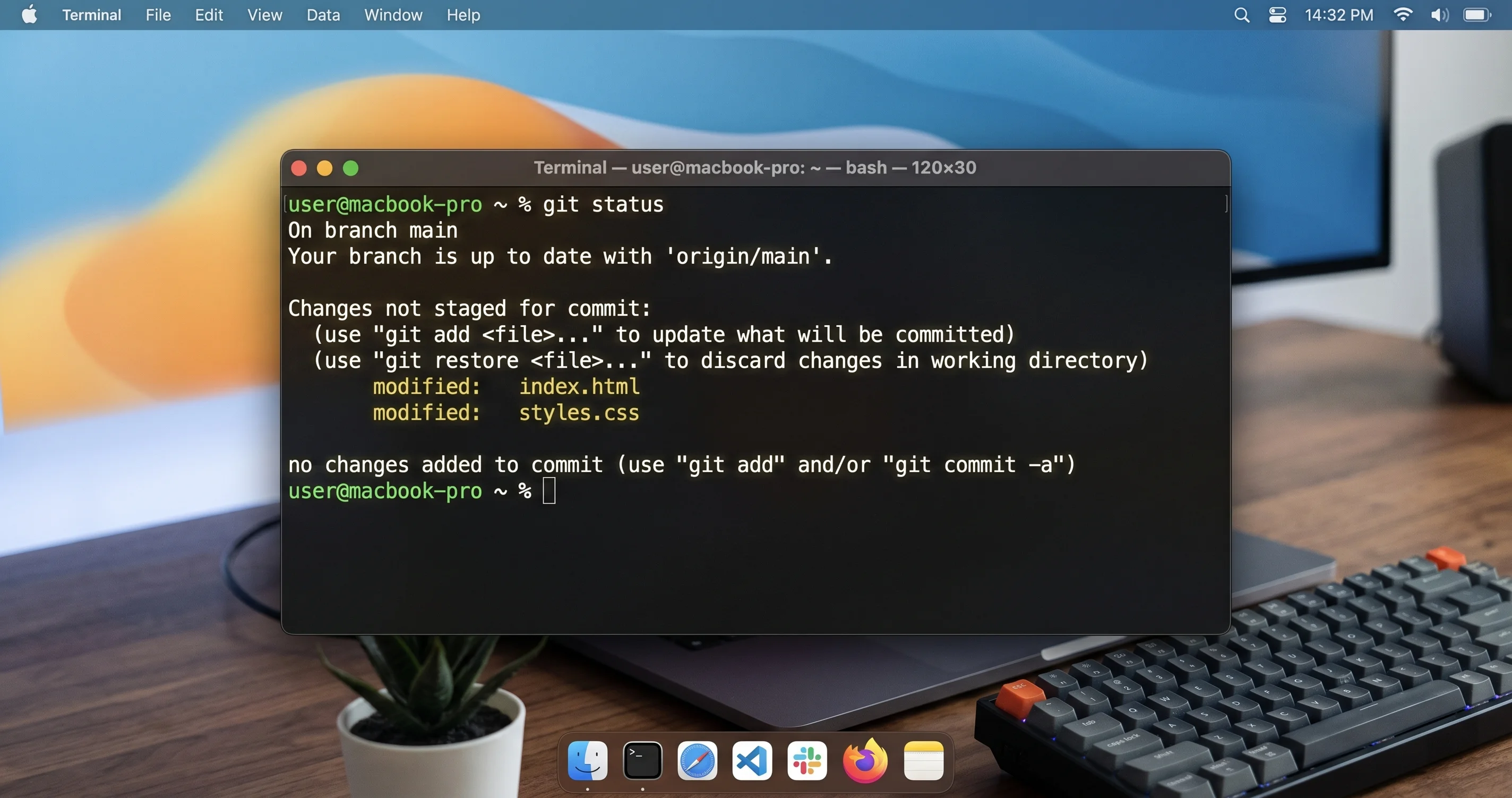Open Spotlight search in the menu bar

pos(1241,15)
